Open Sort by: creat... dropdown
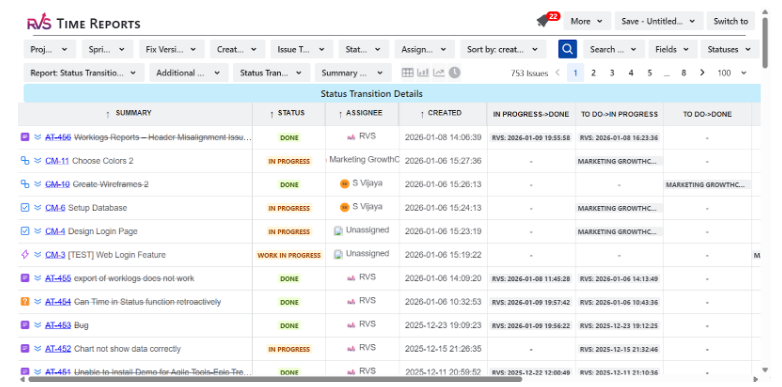The width and height of the screenshot is (782, 387). tap(503, 49)
